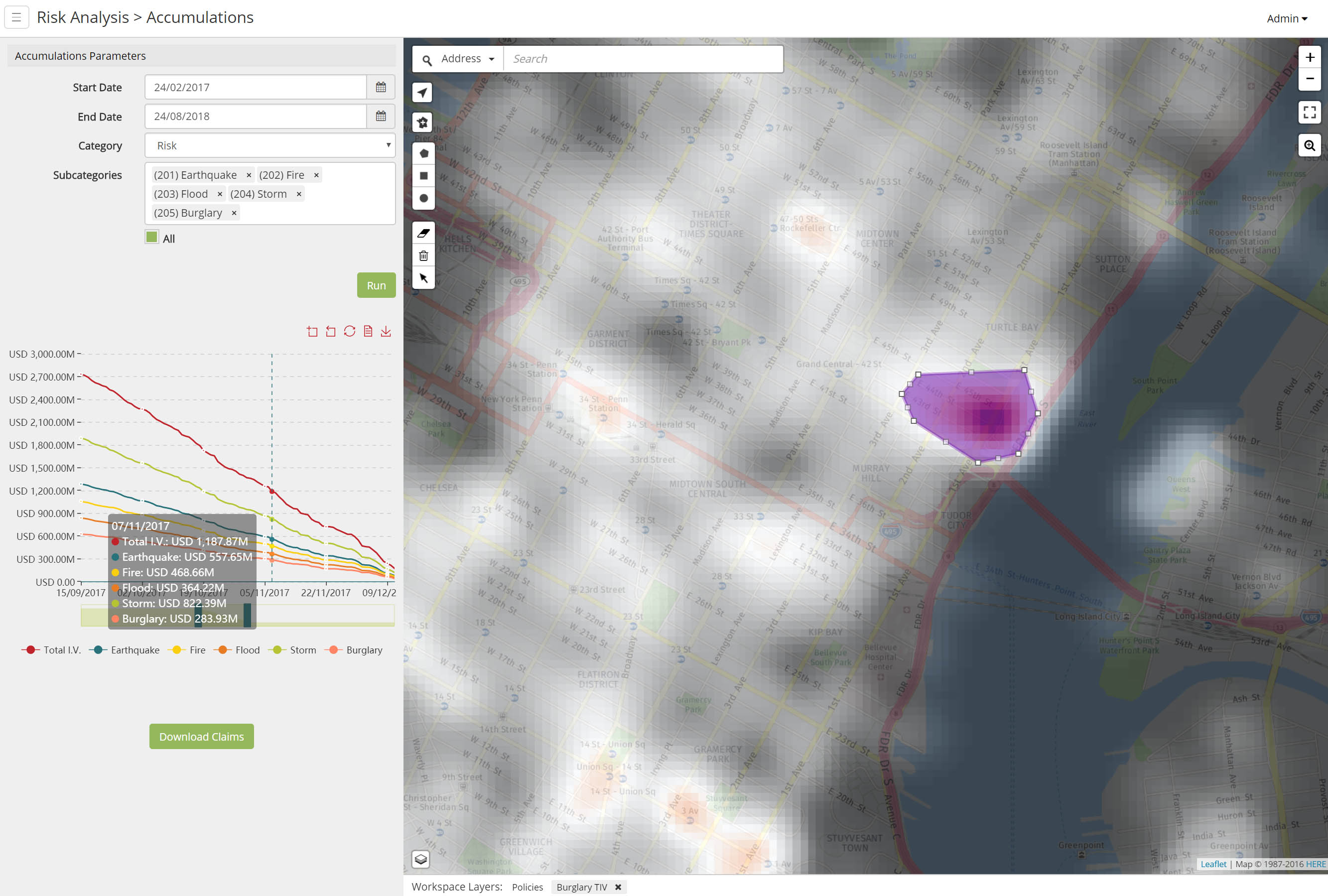Screen dimensions: 1328x896
Task: Select the Burglary TIV workspace layer
Action: (581, 887)
